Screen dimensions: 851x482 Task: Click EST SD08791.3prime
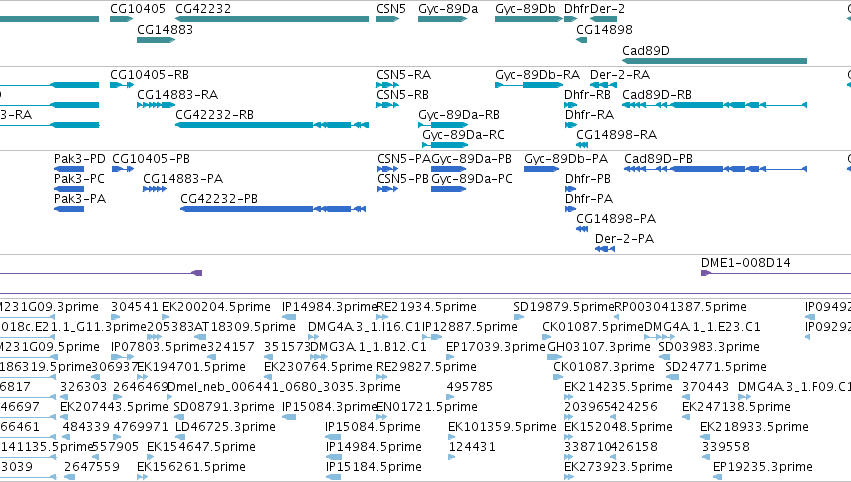(x=224, y=408)
